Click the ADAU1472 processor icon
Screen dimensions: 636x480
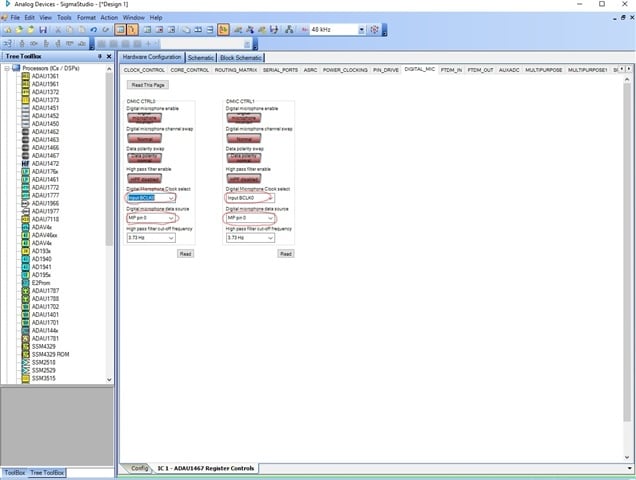[26, 164]
